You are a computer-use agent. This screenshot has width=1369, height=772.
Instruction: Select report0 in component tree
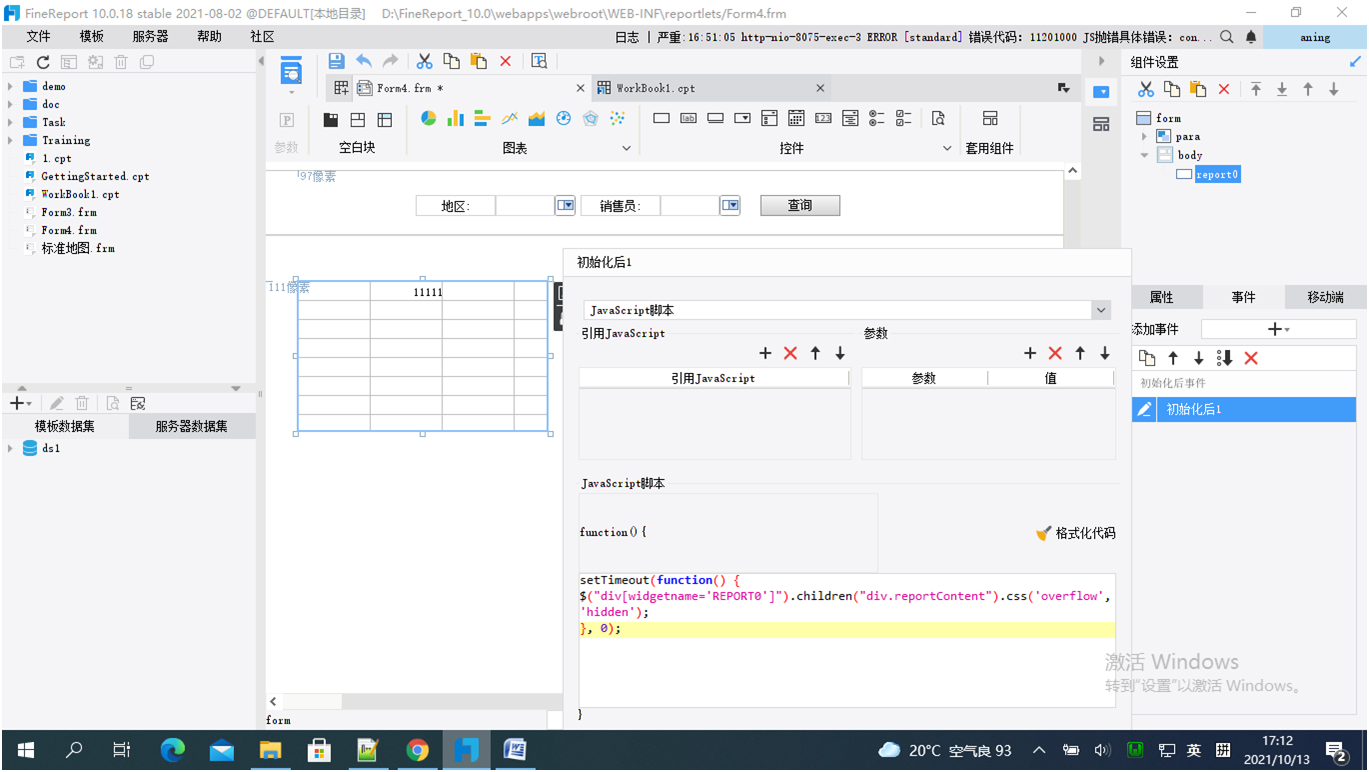[x=1217, y=174]
